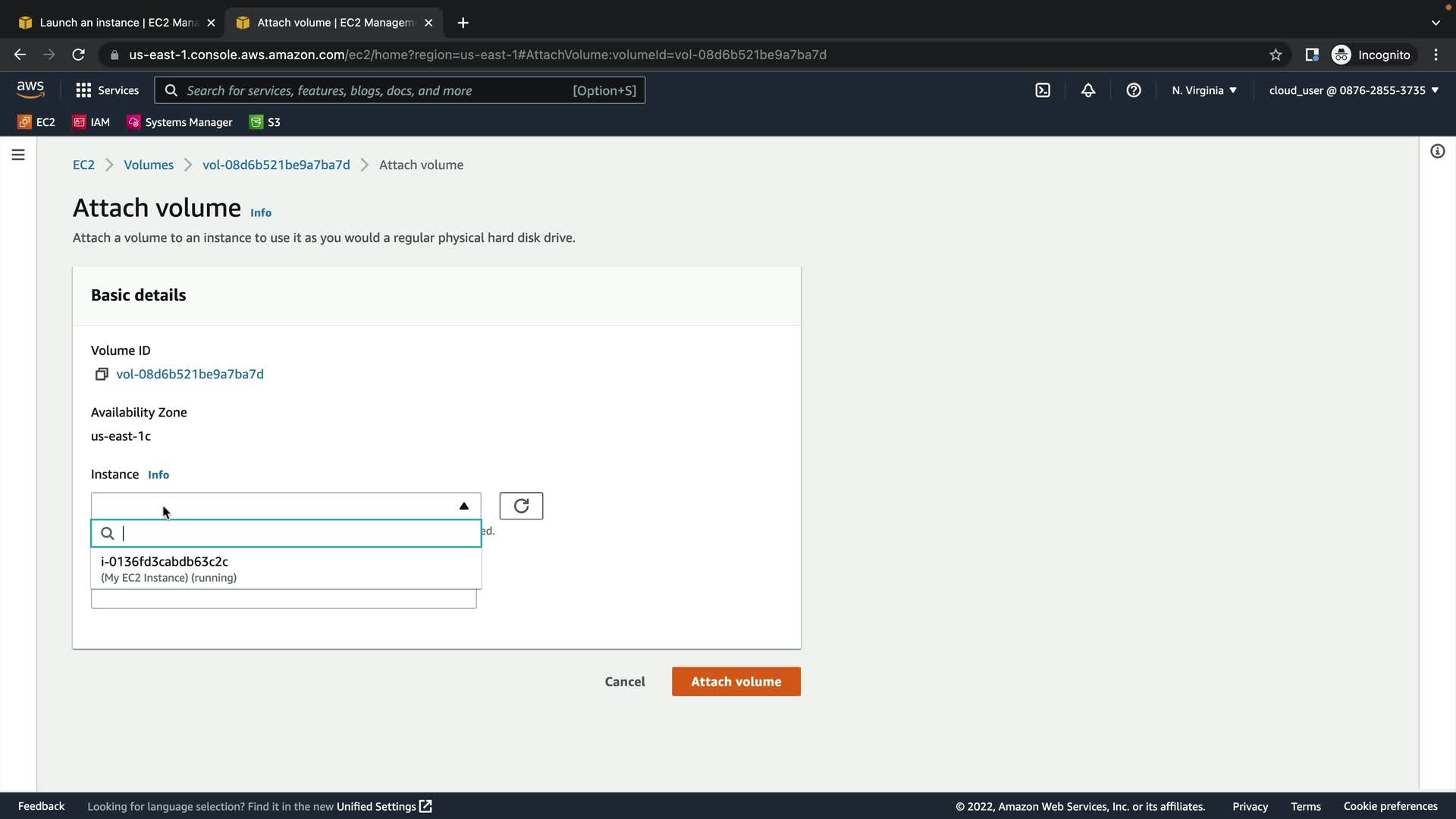1456x819 pixels.
Task: Open the Services grid menu
Action: click(x=108, y=90)
